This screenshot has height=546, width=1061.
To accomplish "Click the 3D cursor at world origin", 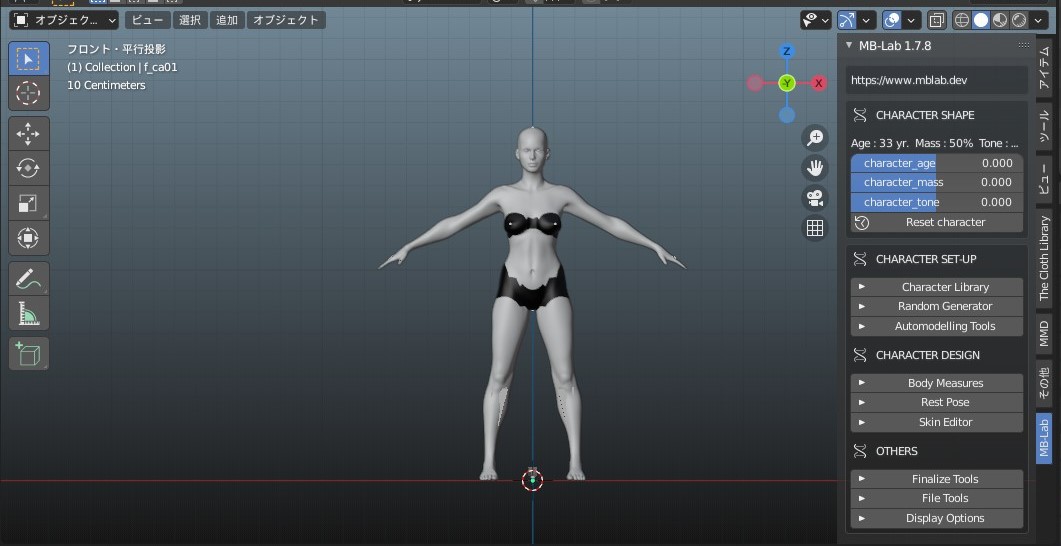I will click(x=533, y=480).
